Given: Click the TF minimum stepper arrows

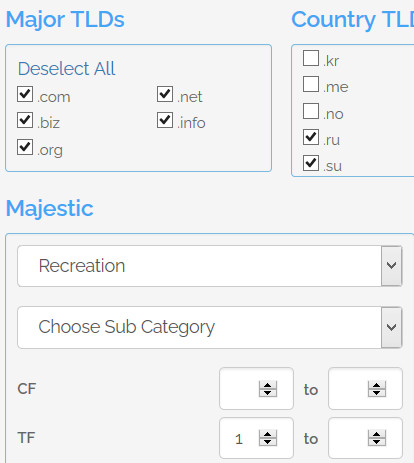Looking at the screenshot, I should click(x=268, y=438).
